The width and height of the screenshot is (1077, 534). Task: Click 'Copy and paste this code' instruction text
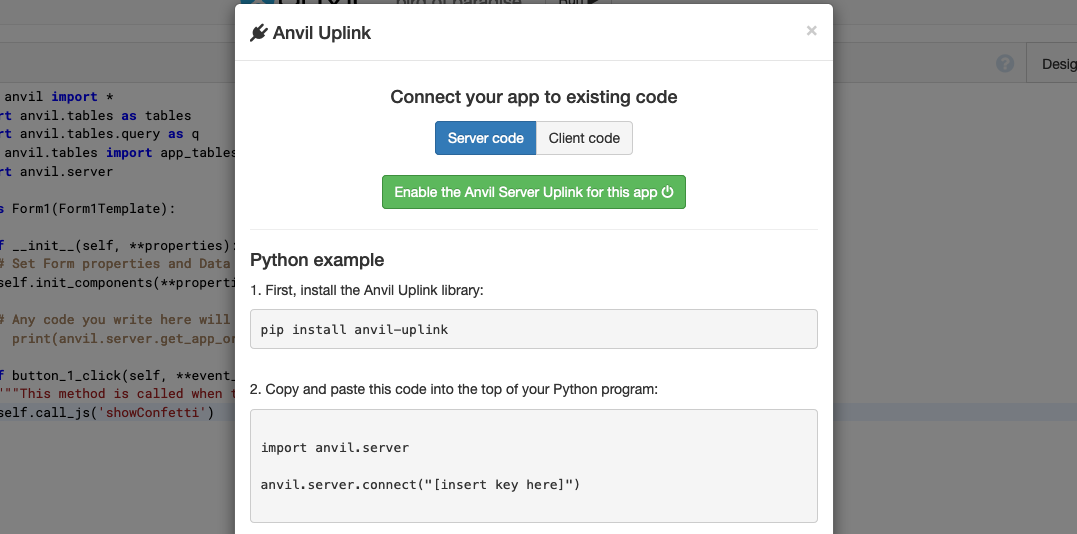pos(454,390)
